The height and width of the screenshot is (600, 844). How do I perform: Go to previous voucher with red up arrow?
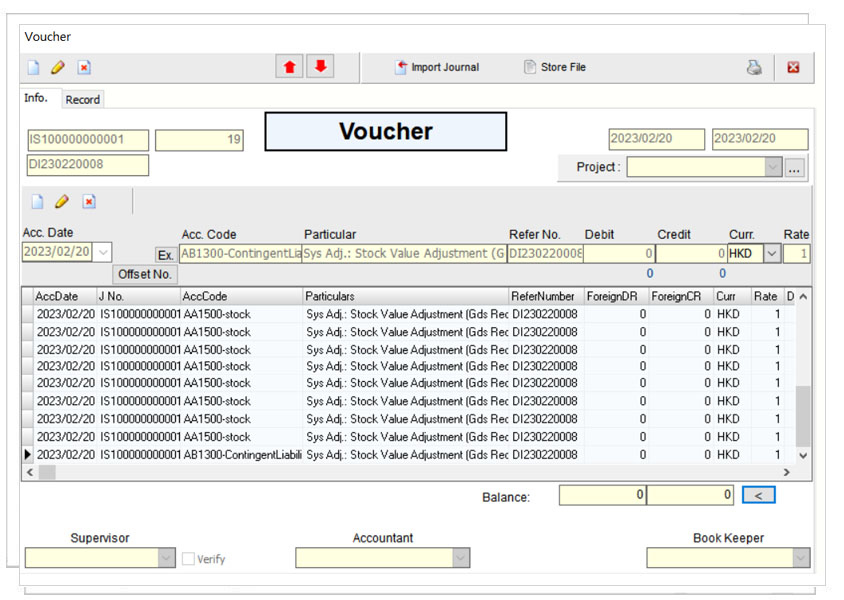[290, 67]
